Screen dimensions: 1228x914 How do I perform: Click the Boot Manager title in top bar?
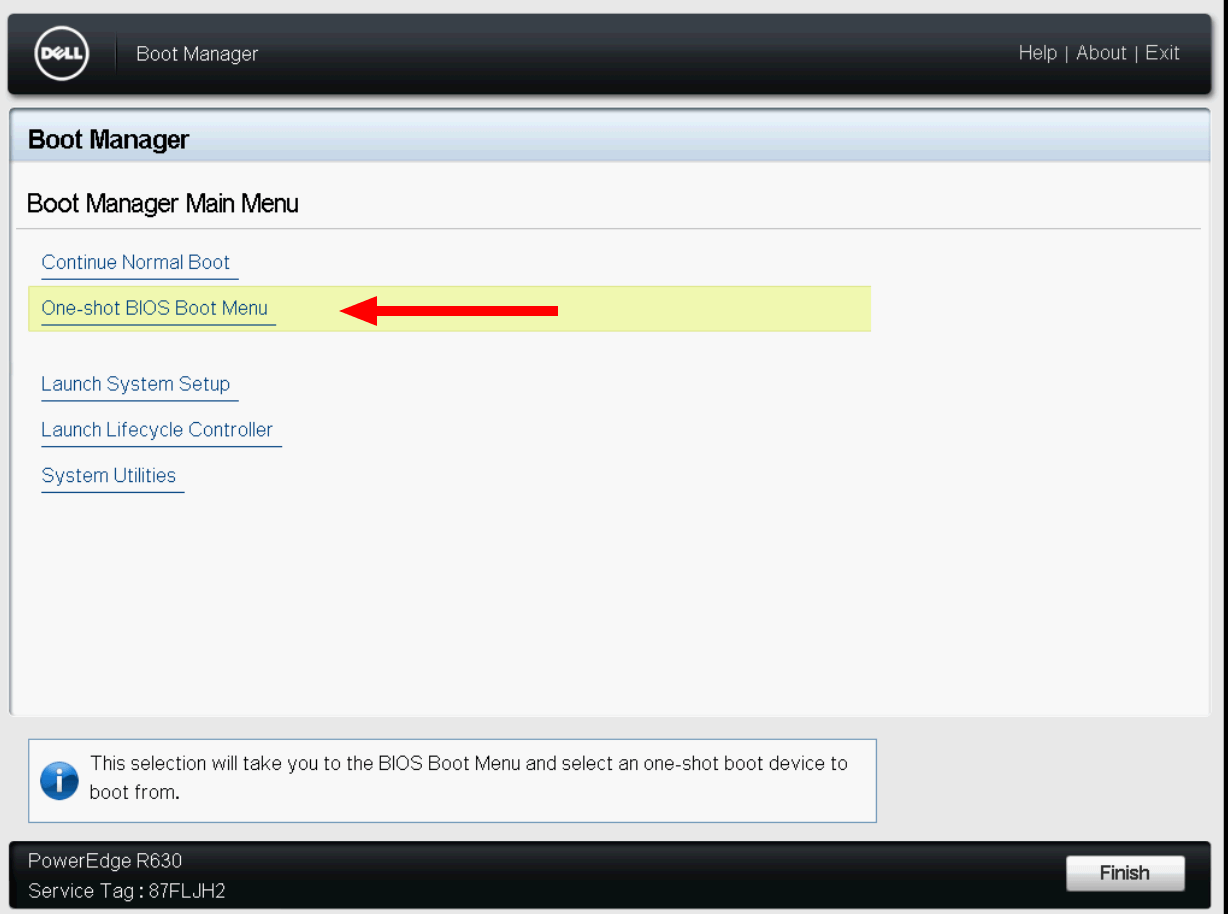[x=197, y=54]
